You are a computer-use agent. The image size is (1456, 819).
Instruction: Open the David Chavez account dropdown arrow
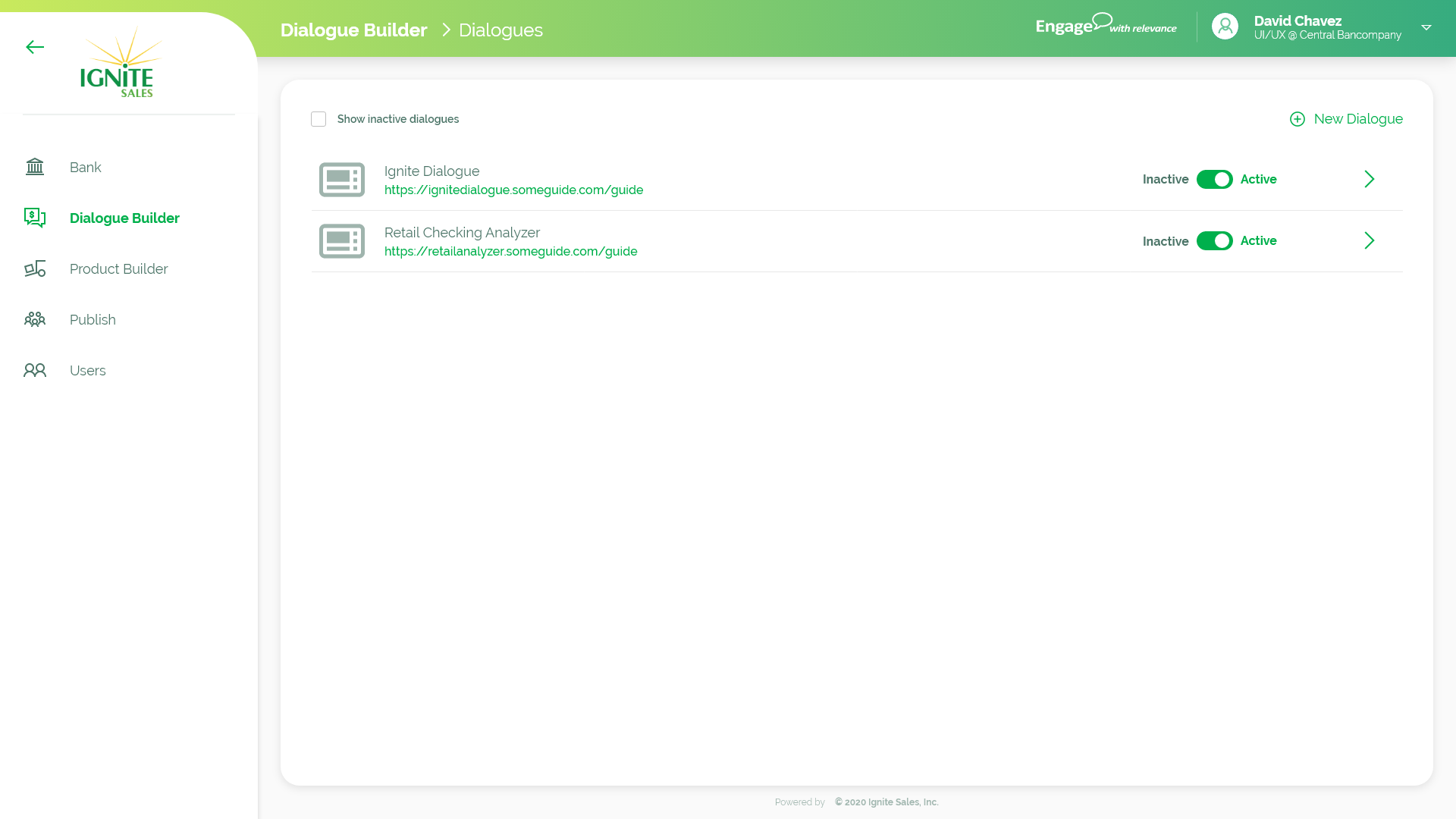coord(1426,28)
